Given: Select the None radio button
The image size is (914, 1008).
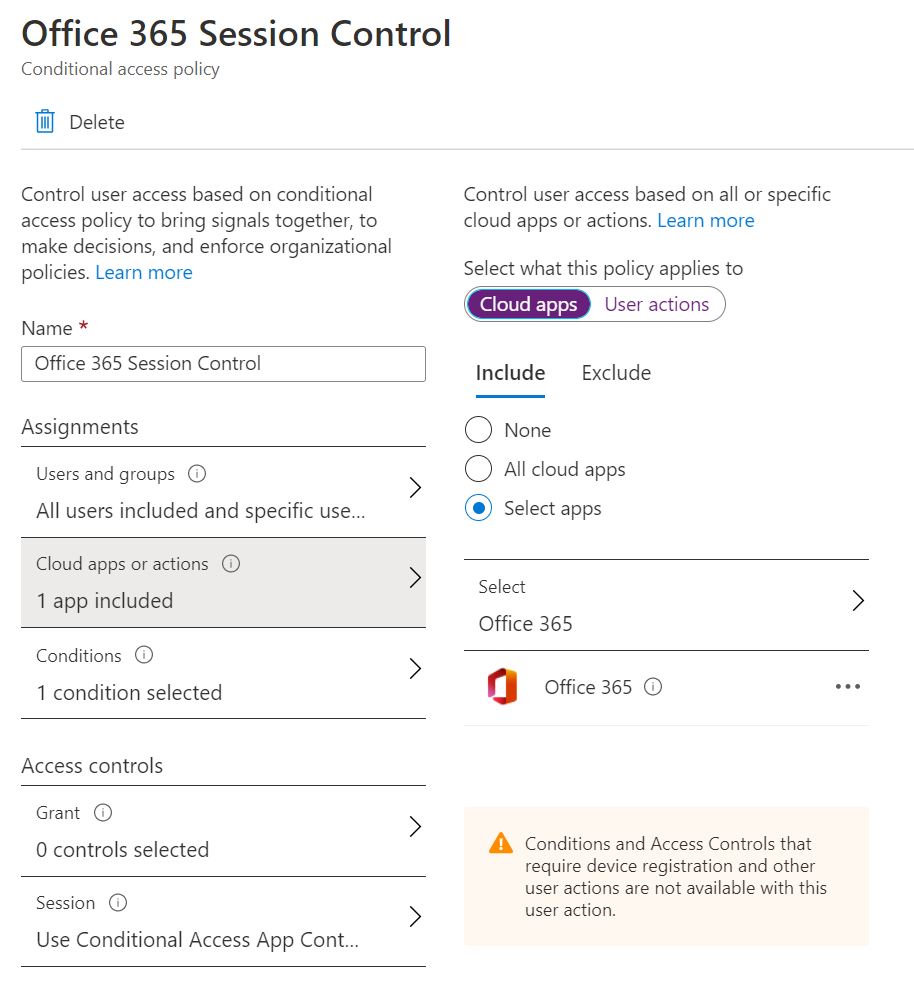Looking at the screenshot, I should click(x=478, y=429).
